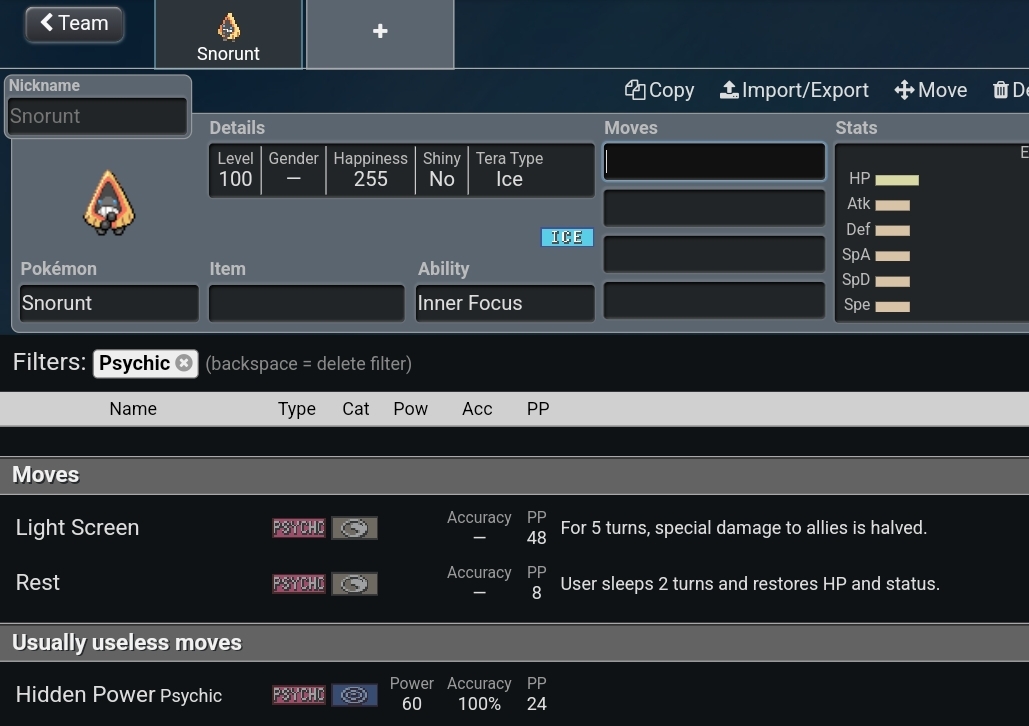
Task: Click Psychic type icon on Rest row
Action: click(299, 584)
